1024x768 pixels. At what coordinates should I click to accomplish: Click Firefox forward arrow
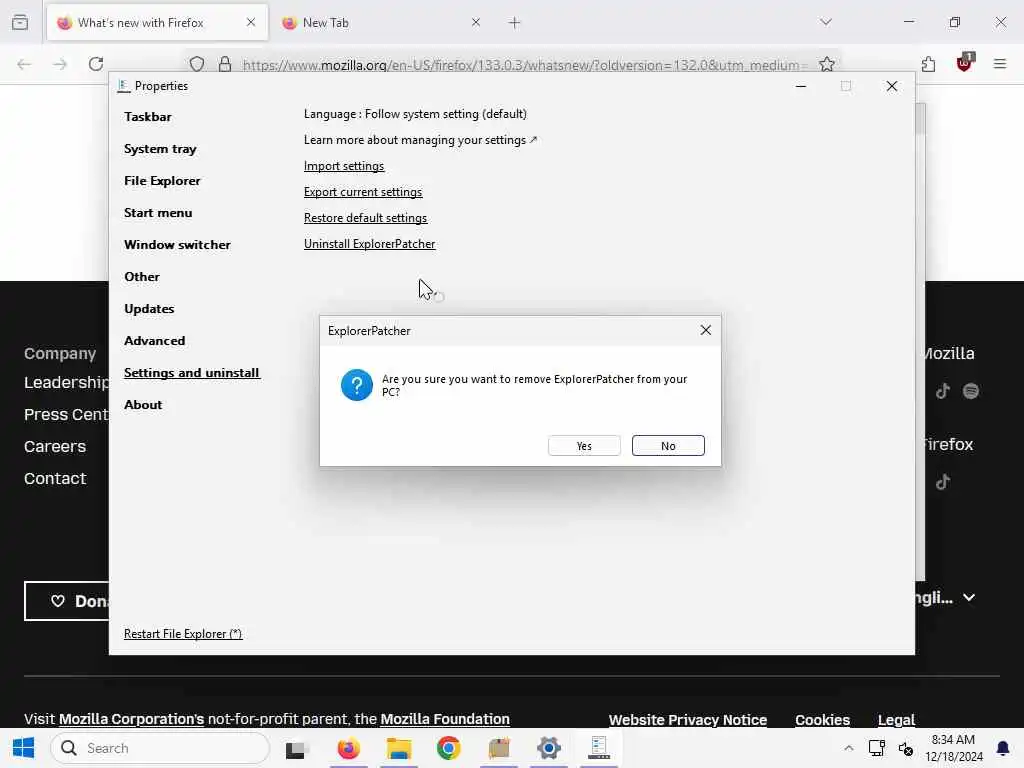point(60,64)
